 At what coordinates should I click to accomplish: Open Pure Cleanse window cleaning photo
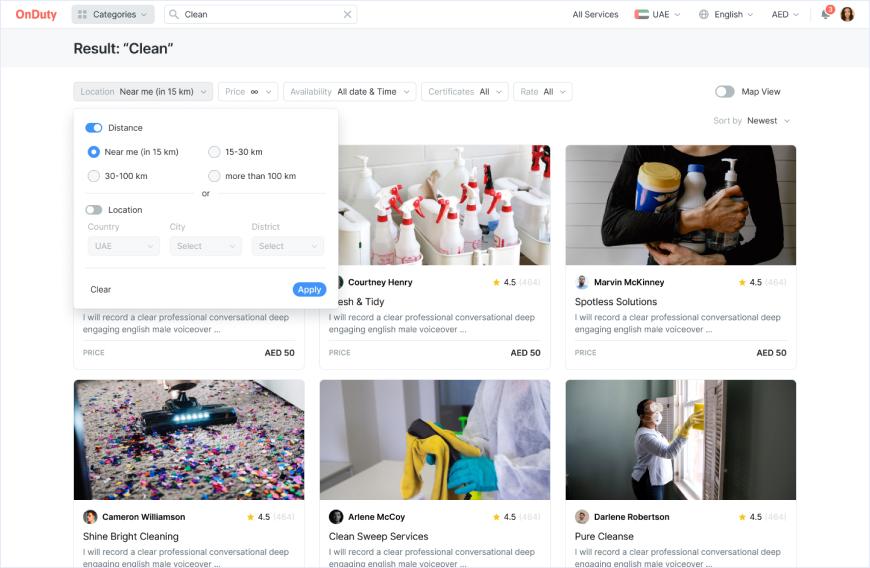[681, 440]
